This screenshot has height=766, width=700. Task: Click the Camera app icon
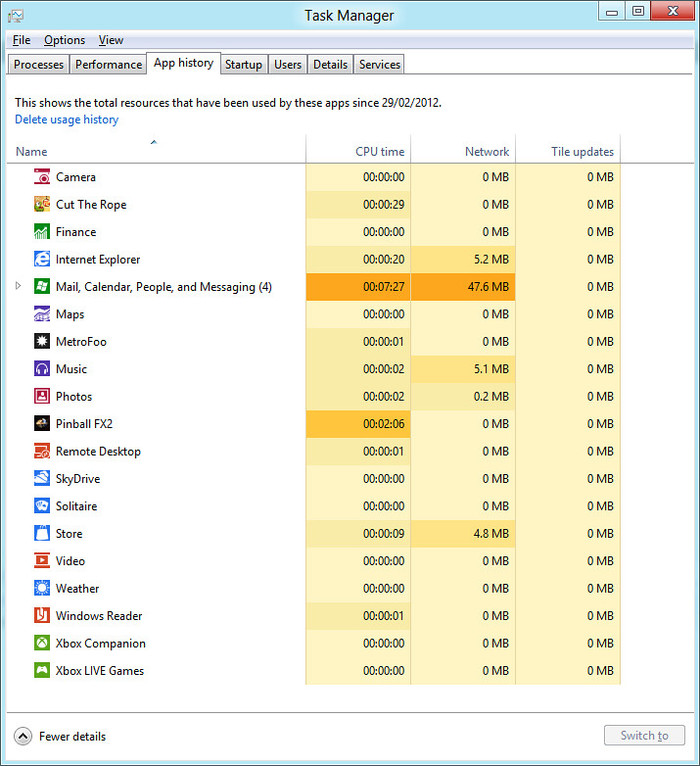coord(42,177)
